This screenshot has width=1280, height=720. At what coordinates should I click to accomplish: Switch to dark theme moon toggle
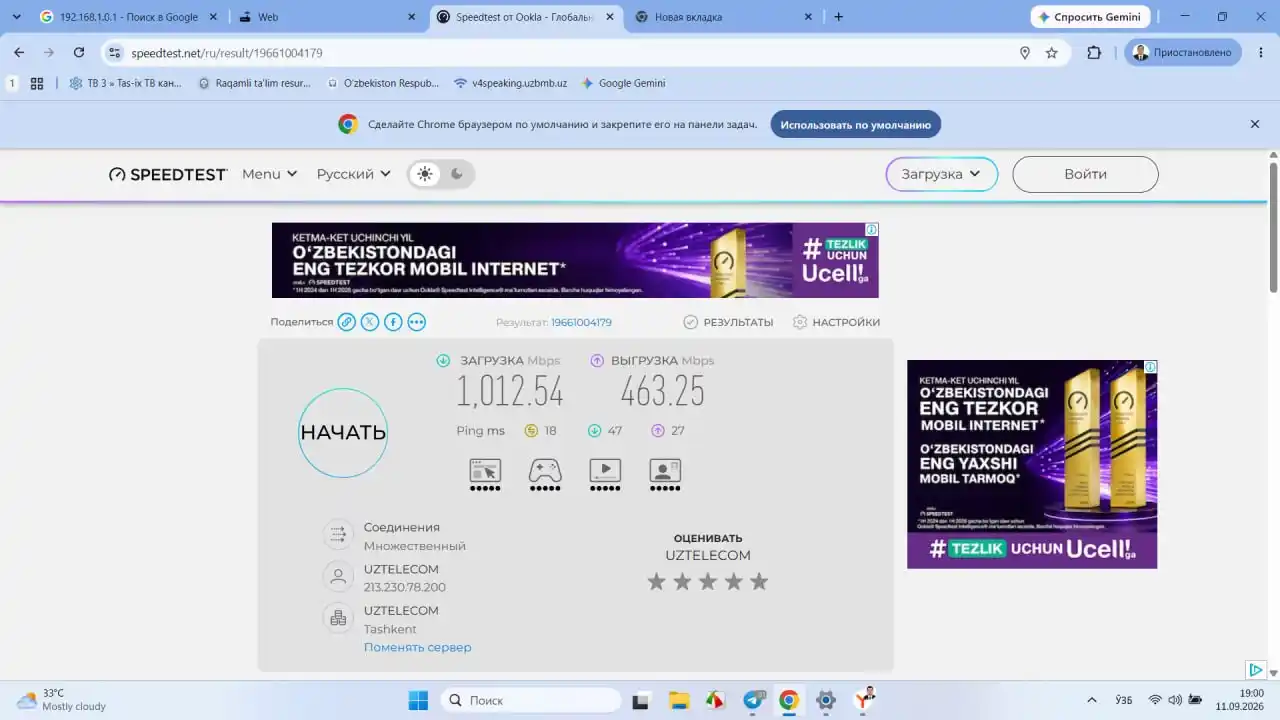pyautogui.click(x=457, y=174)
